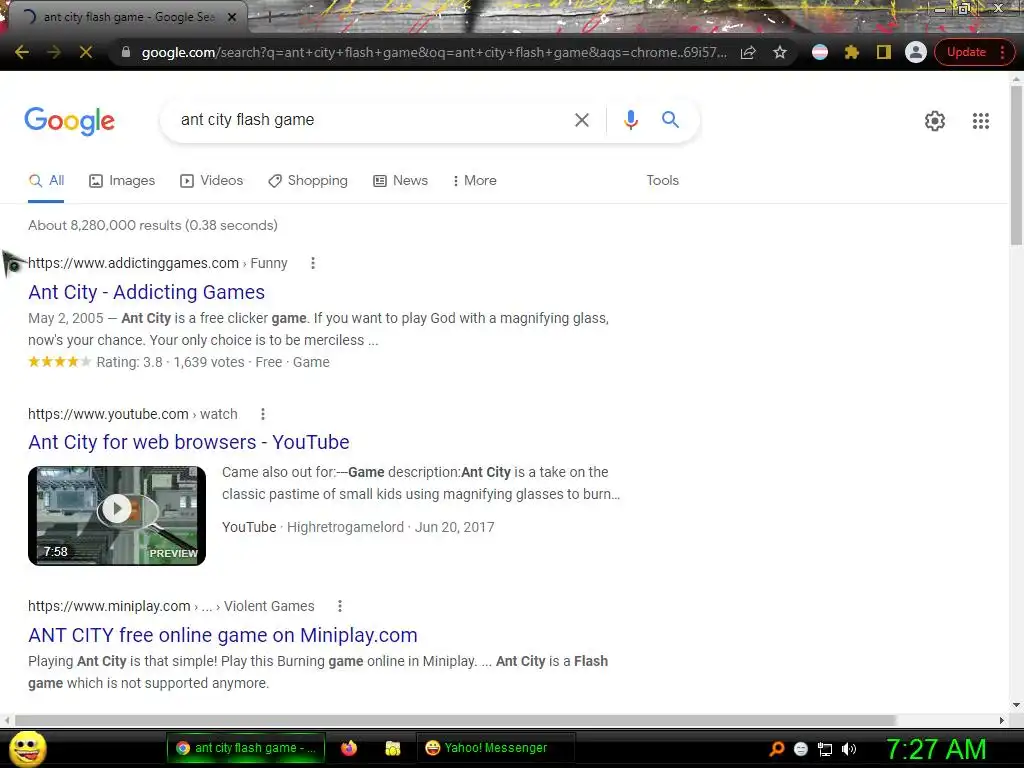The height and width of the screenshot is (768, 1024).
Task: Open options for addictinggames.com result
Action: pos(313,263)
